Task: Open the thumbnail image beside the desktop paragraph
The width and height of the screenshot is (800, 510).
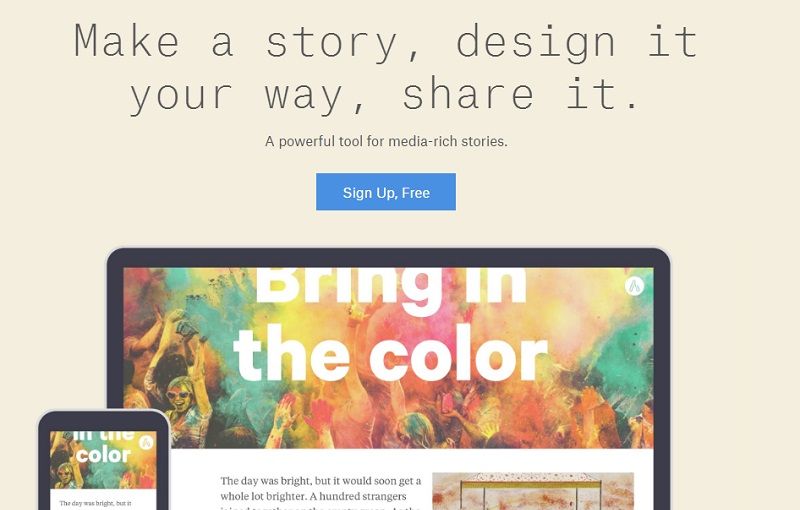Action: (x=533, y=491)
